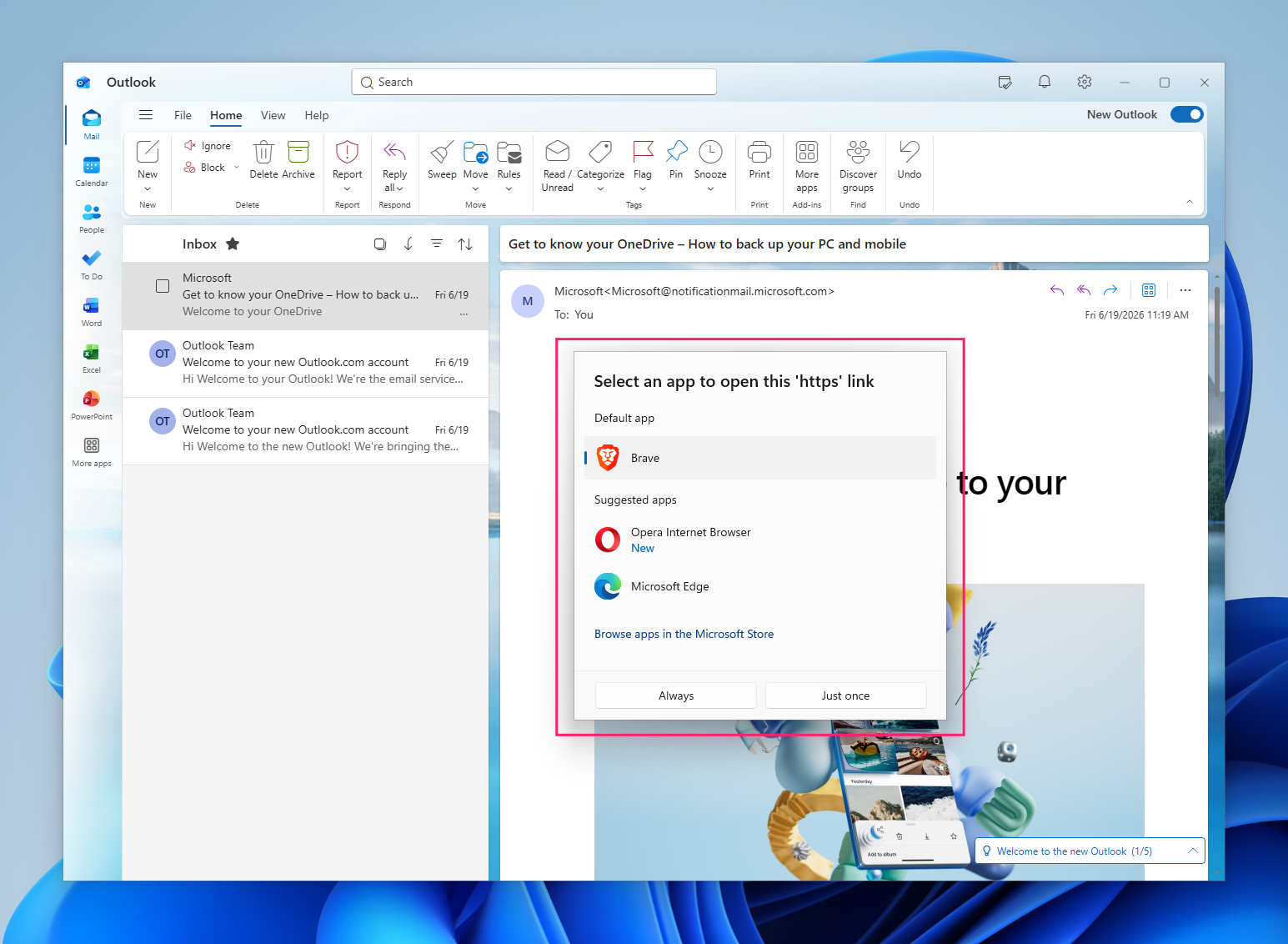Image resolution: width=1288 pixels, height=944 pixels.
Task: Undo the last action in the ribbon
Action: [910, 159]
